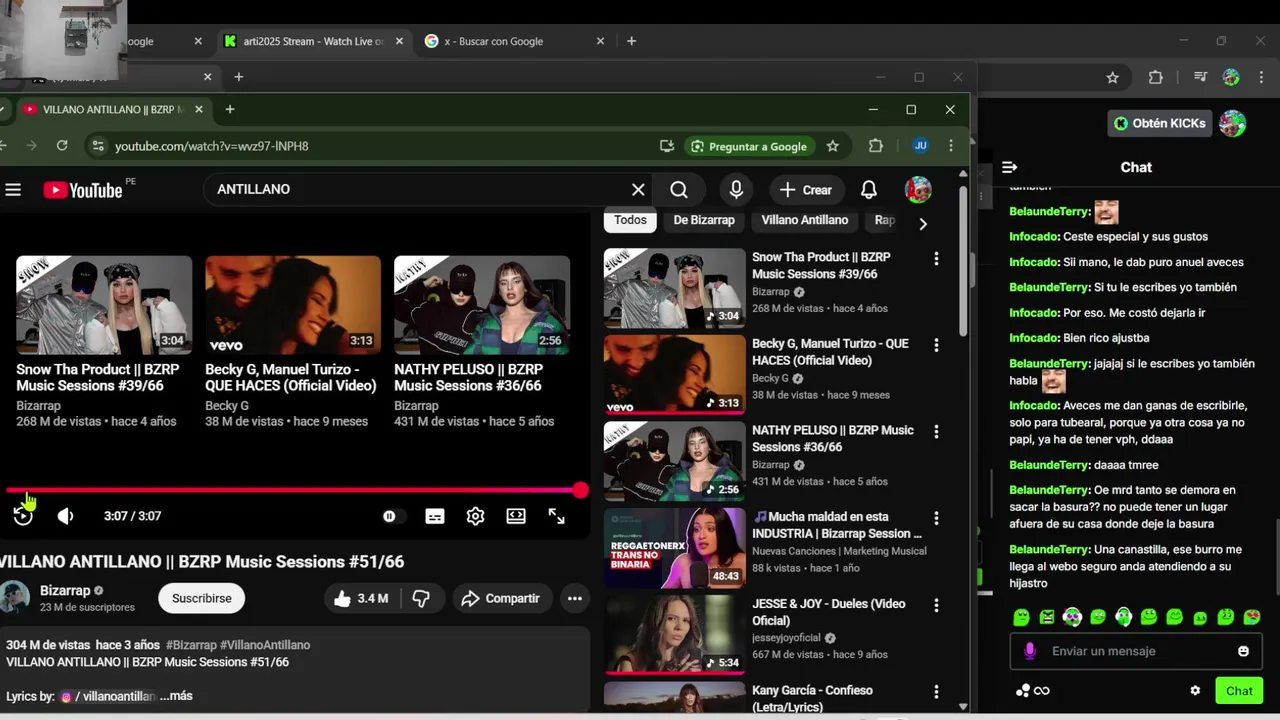This screenshot has height=720, width=1280.
Task: Open Snow Tha Product endscreen thumbnail
Action: pyautogui.click(x=104, y=305)
